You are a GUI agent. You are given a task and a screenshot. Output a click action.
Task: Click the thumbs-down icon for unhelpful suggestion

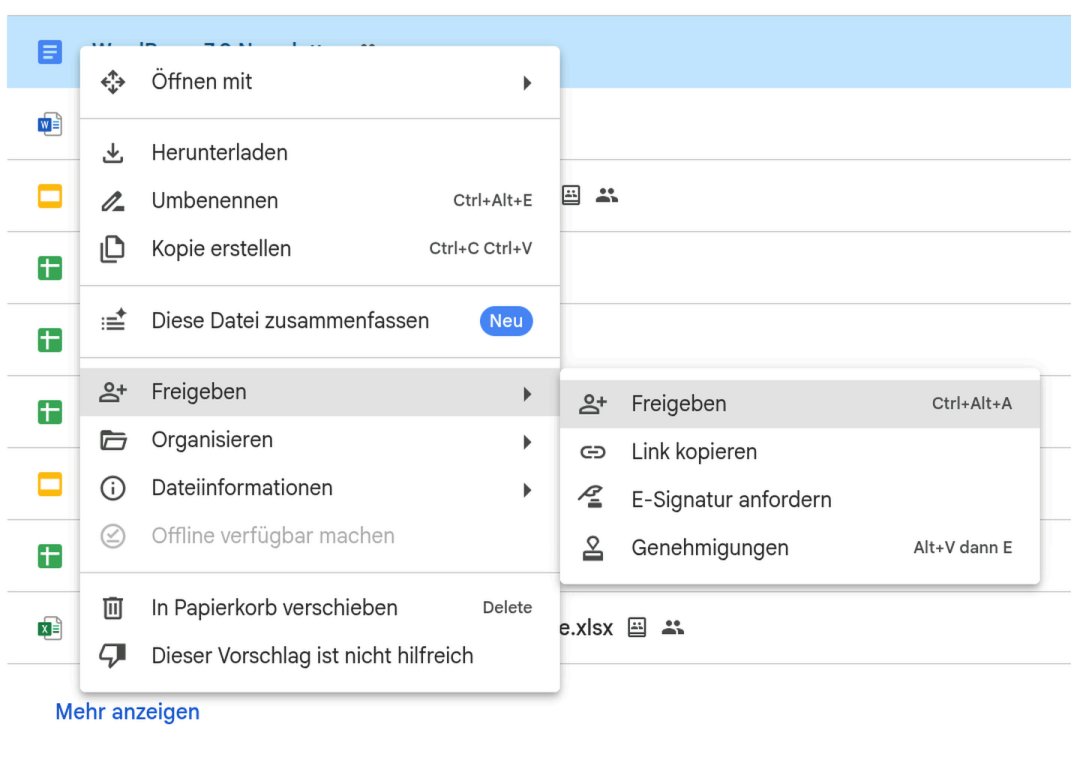click(x=113, y=656)
